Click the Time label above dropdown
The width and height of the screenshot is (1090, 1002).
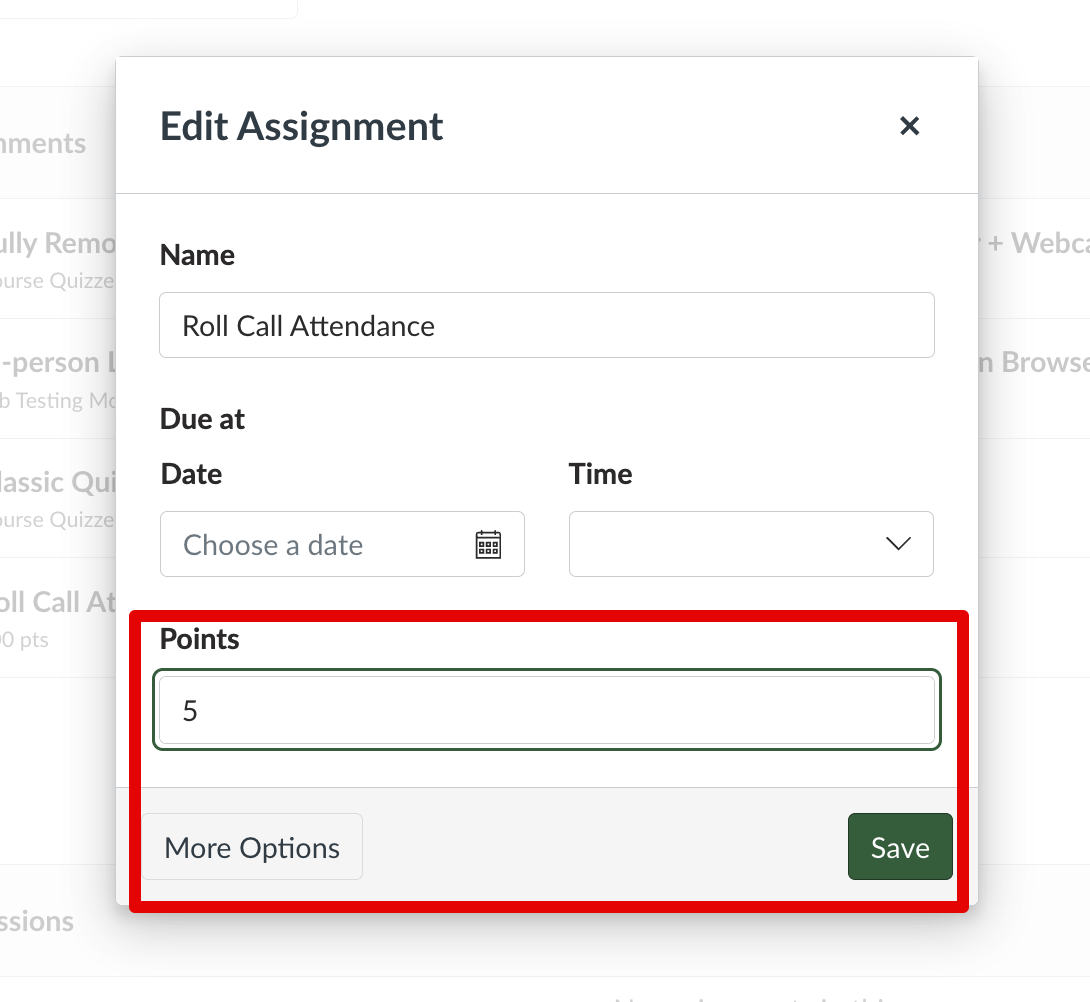point(600,473)
